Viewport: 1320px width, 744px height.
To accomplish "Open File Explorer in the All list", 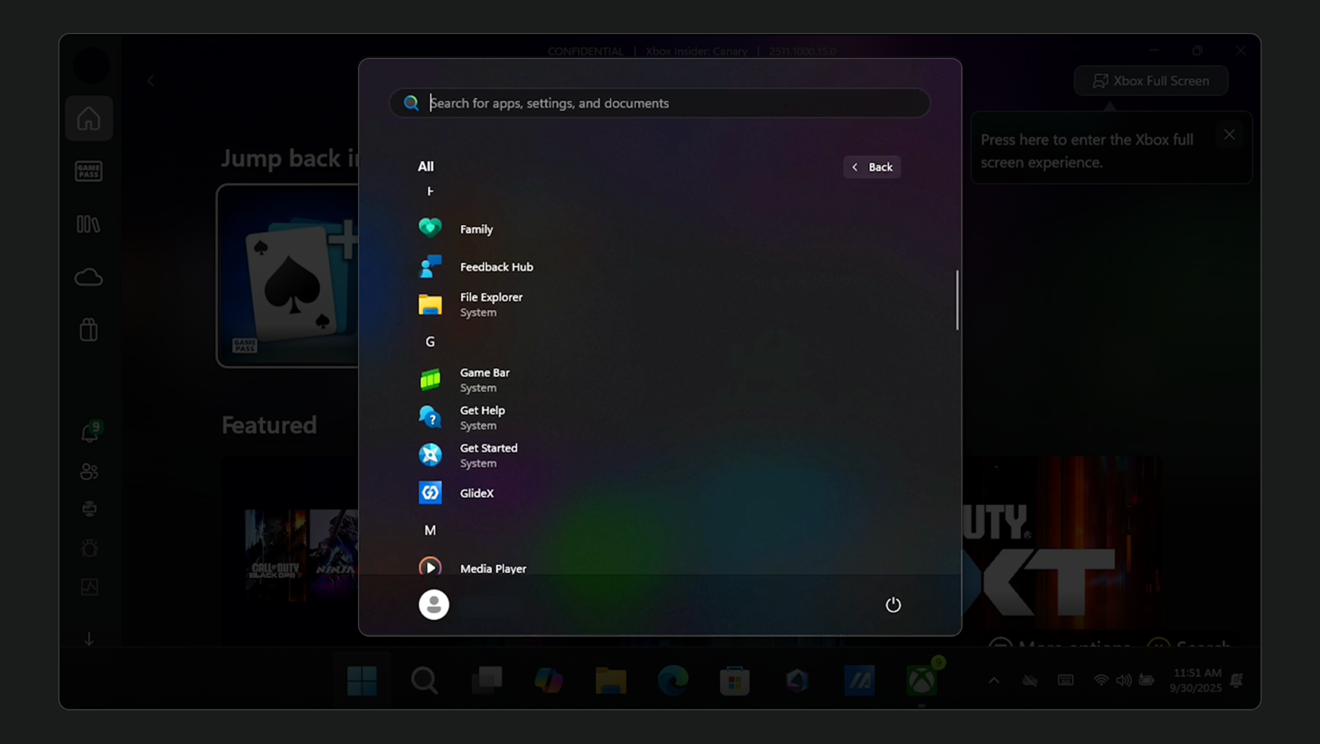I will tap(490, 304).
